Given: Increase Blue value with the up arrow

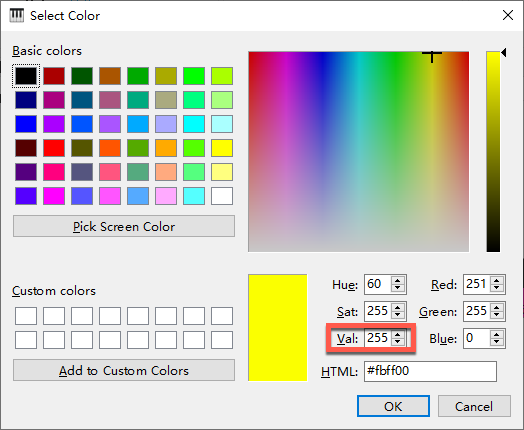Looking at the screenshot, I should pyautogui.click(x=497, y=334).
